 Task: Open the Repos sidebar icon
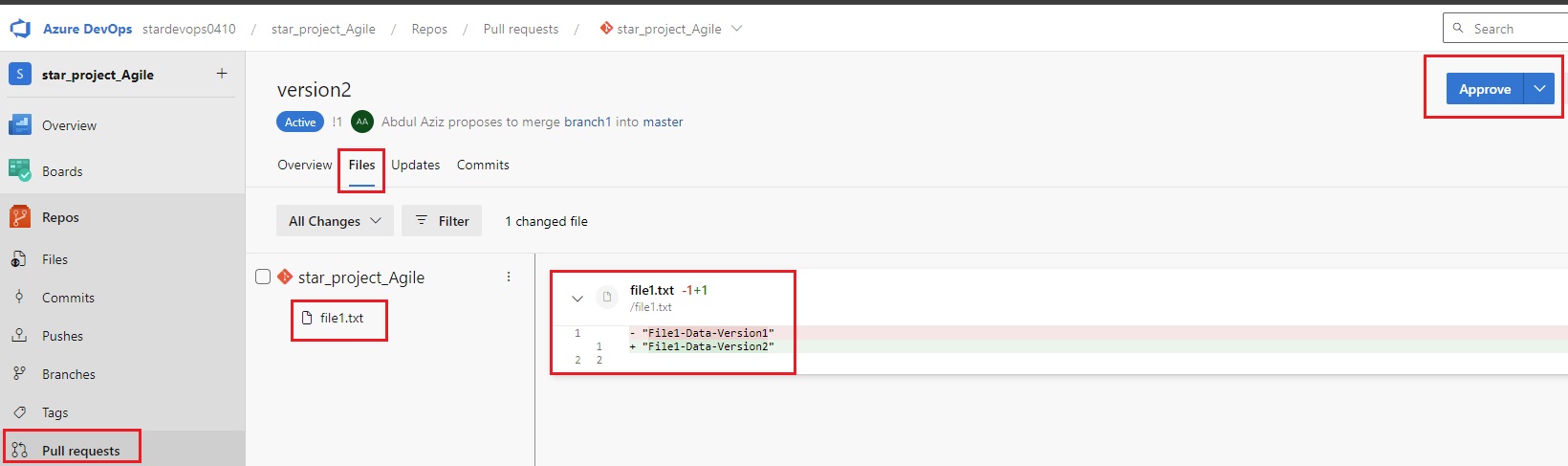pyautogui.click(x=20, y=216)
